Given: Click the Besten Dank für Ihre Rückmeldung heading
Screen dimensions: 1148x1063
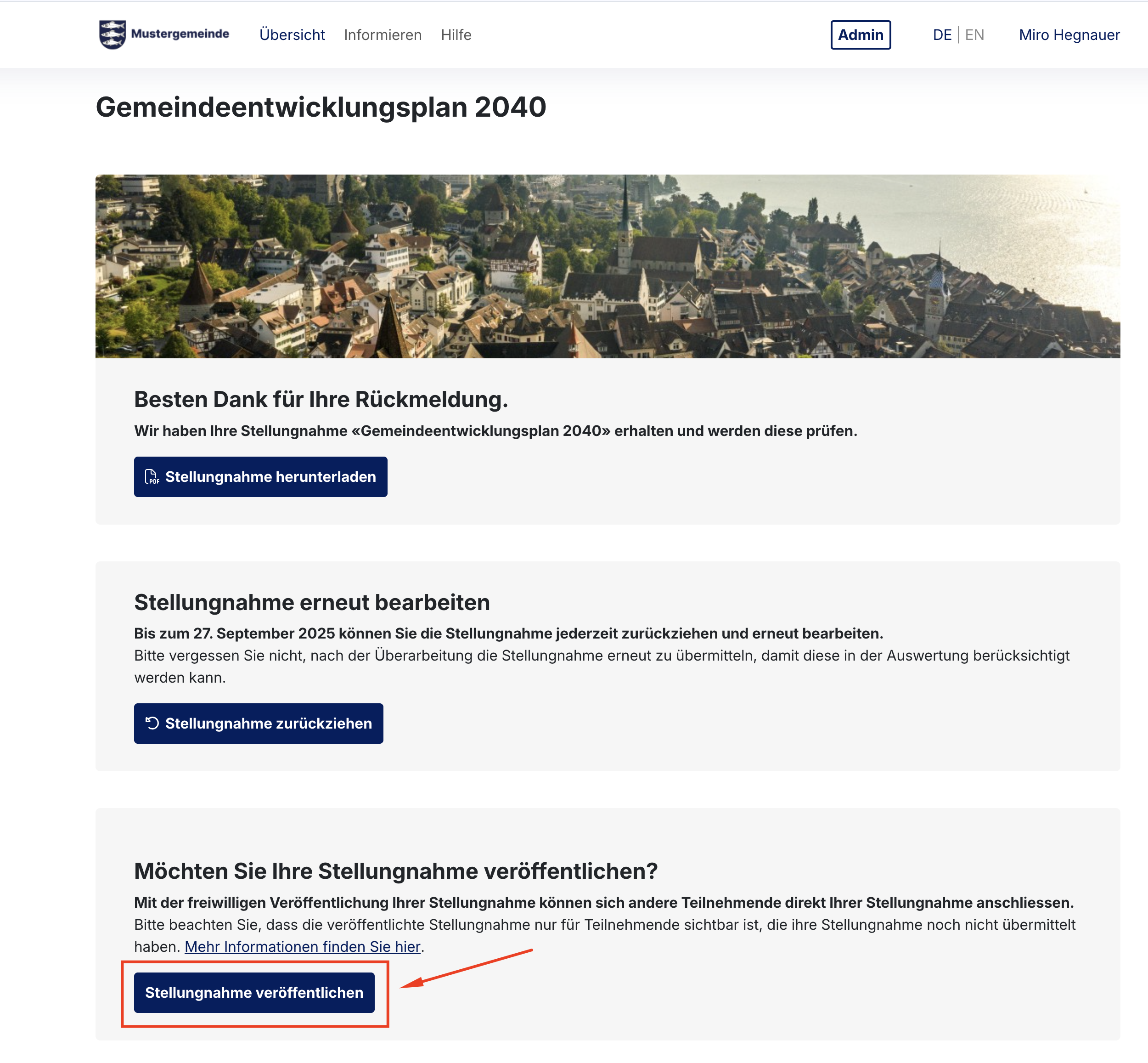Looking at the screenshot, I should [x=321, y=399].
